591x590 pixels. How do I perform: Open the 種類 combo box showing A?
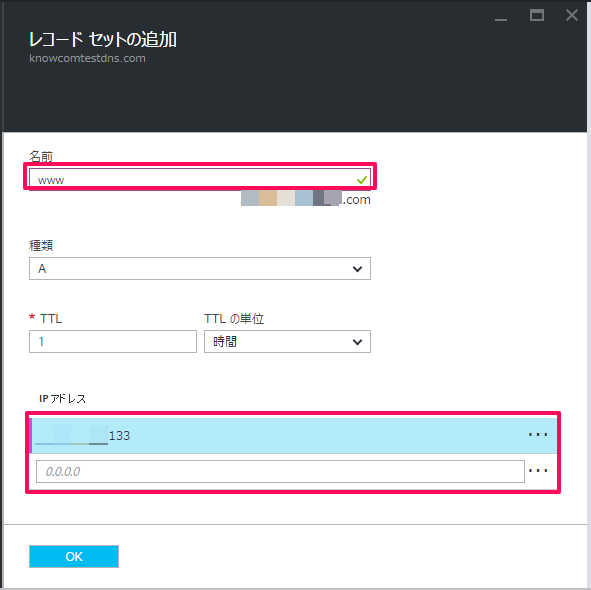pos(200,268)
